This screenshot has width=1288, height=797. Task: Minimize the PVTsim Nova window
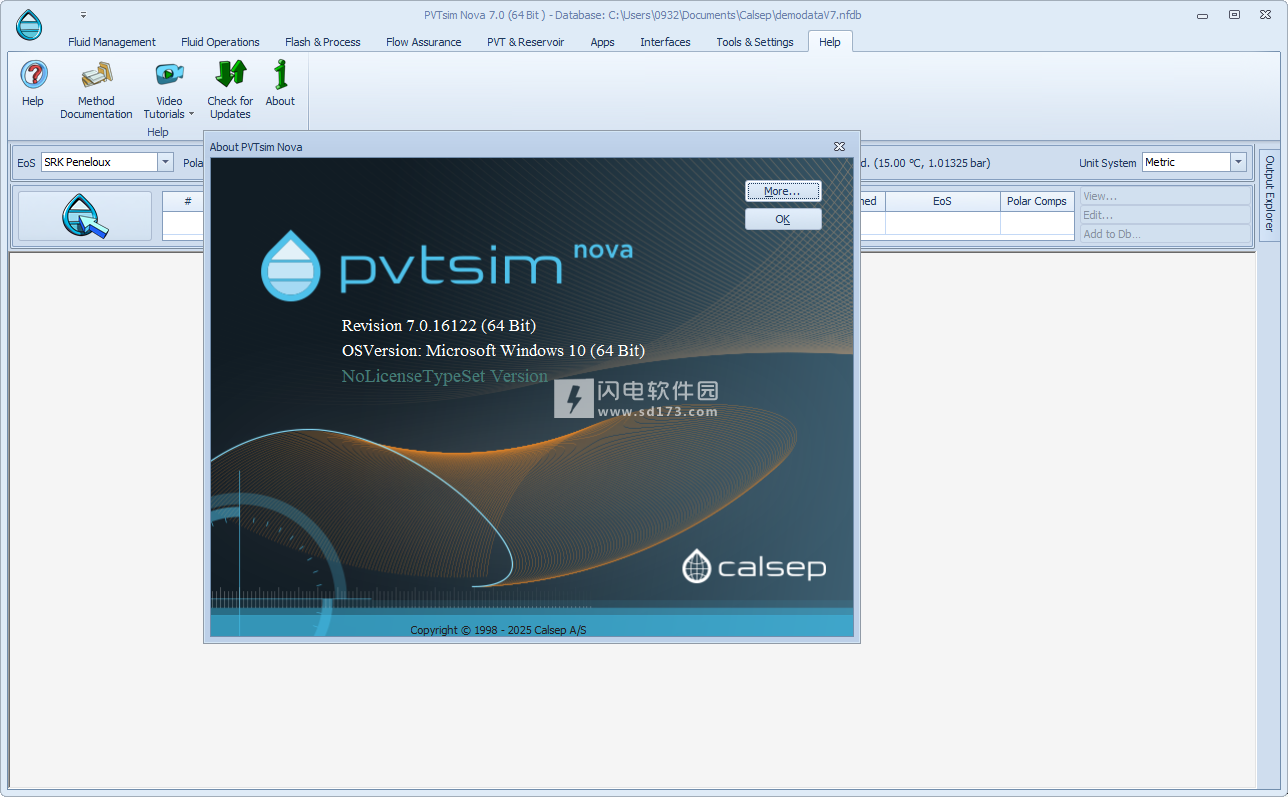tap(1205, 15)
